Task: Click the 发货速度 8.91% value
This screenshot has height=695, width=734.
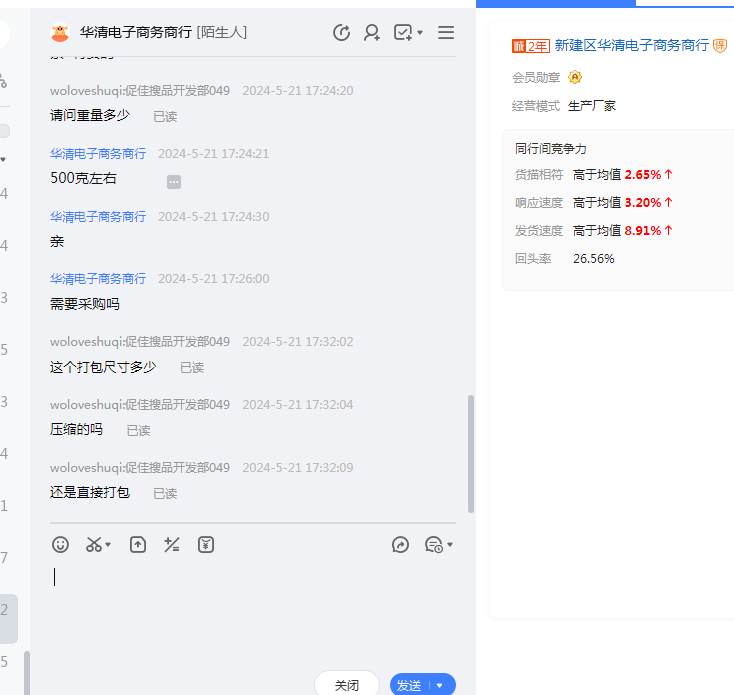Action: pos(643,231)
